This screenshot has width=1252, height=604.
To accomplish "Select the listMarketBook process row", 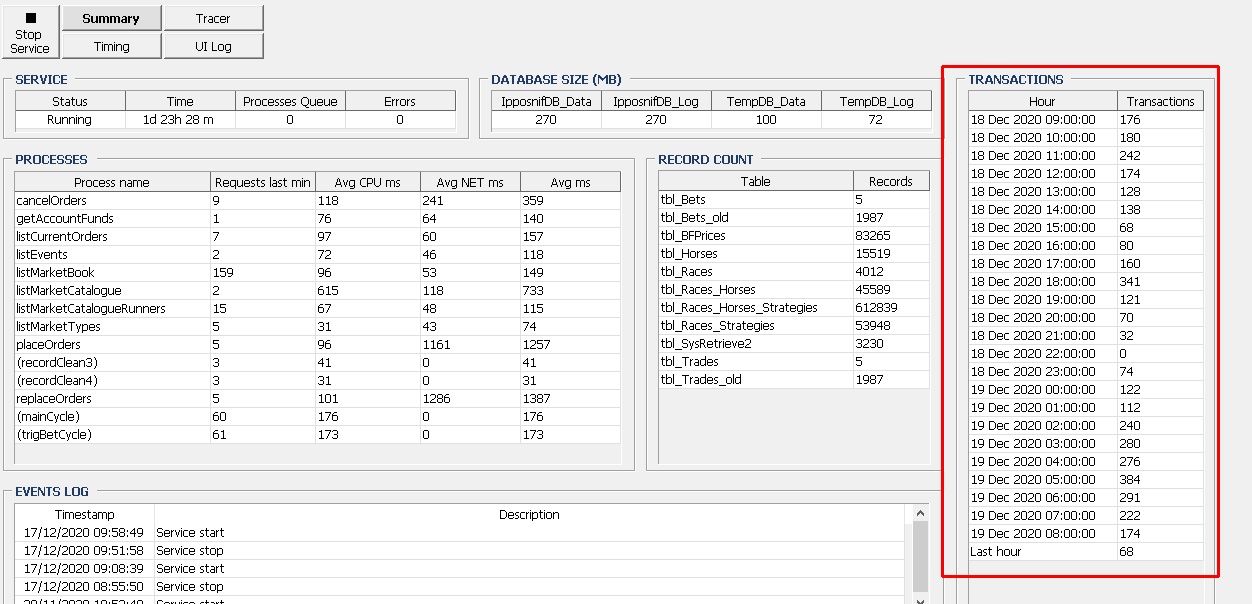I will coord(317,273).
